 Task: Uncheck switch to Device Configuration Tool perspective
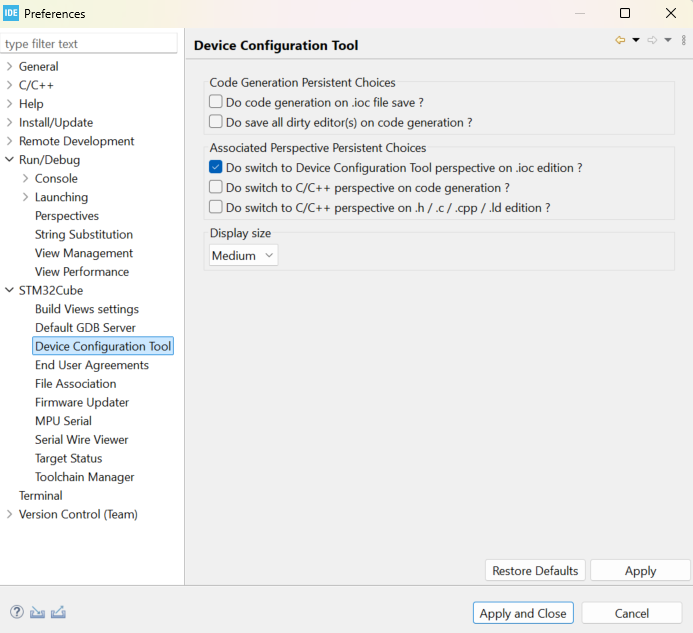click(x=216, y=168)
